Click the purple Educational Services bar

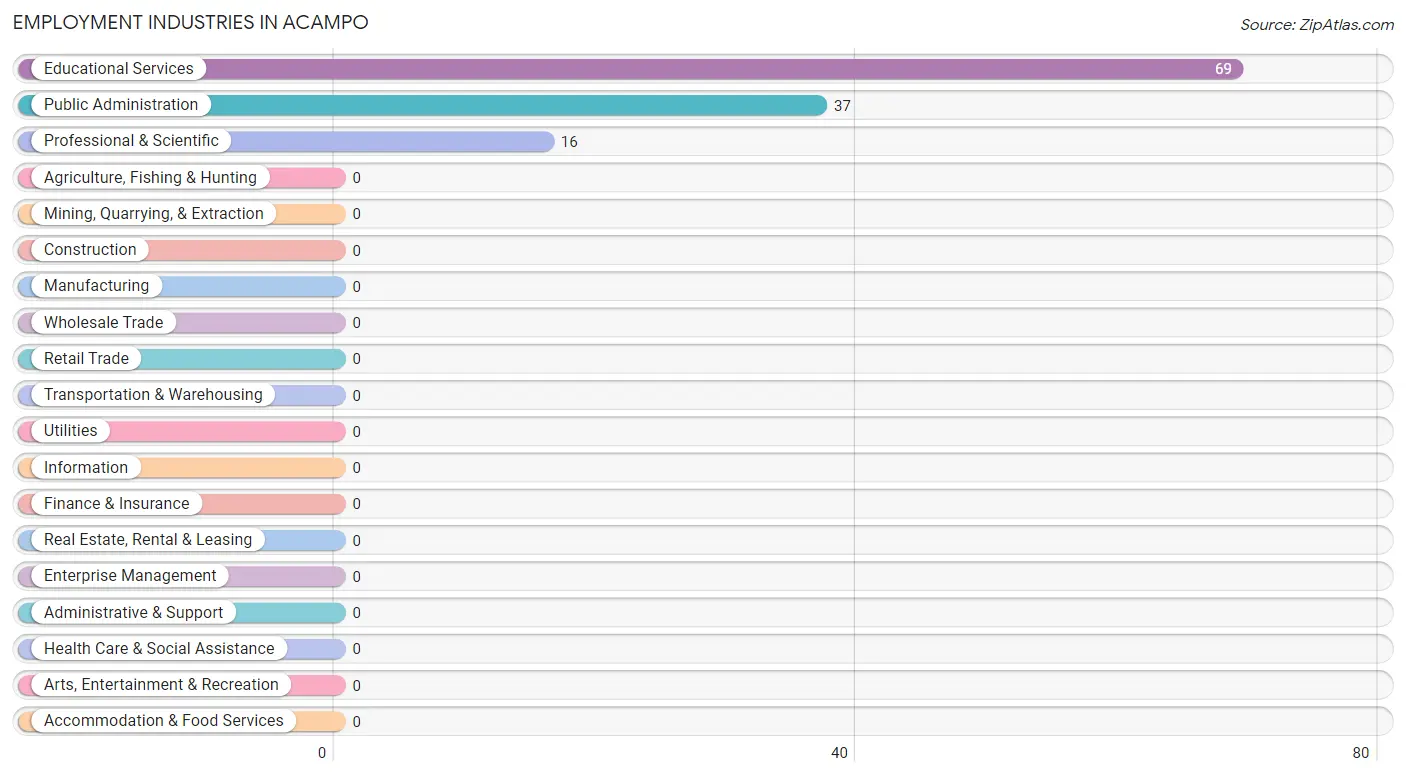[631, 69]
